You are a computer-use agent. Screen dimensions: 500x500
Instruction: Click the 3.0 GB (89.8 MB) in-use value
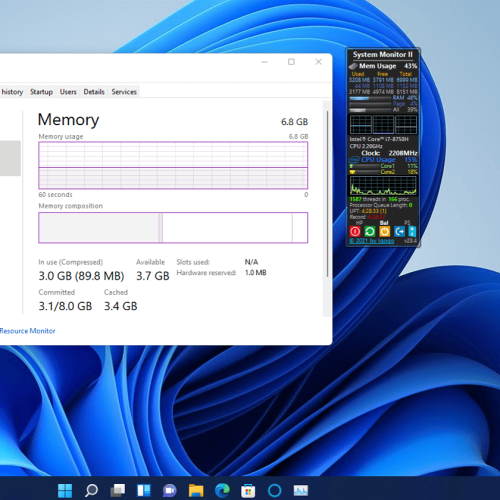(x=81, y=276)
